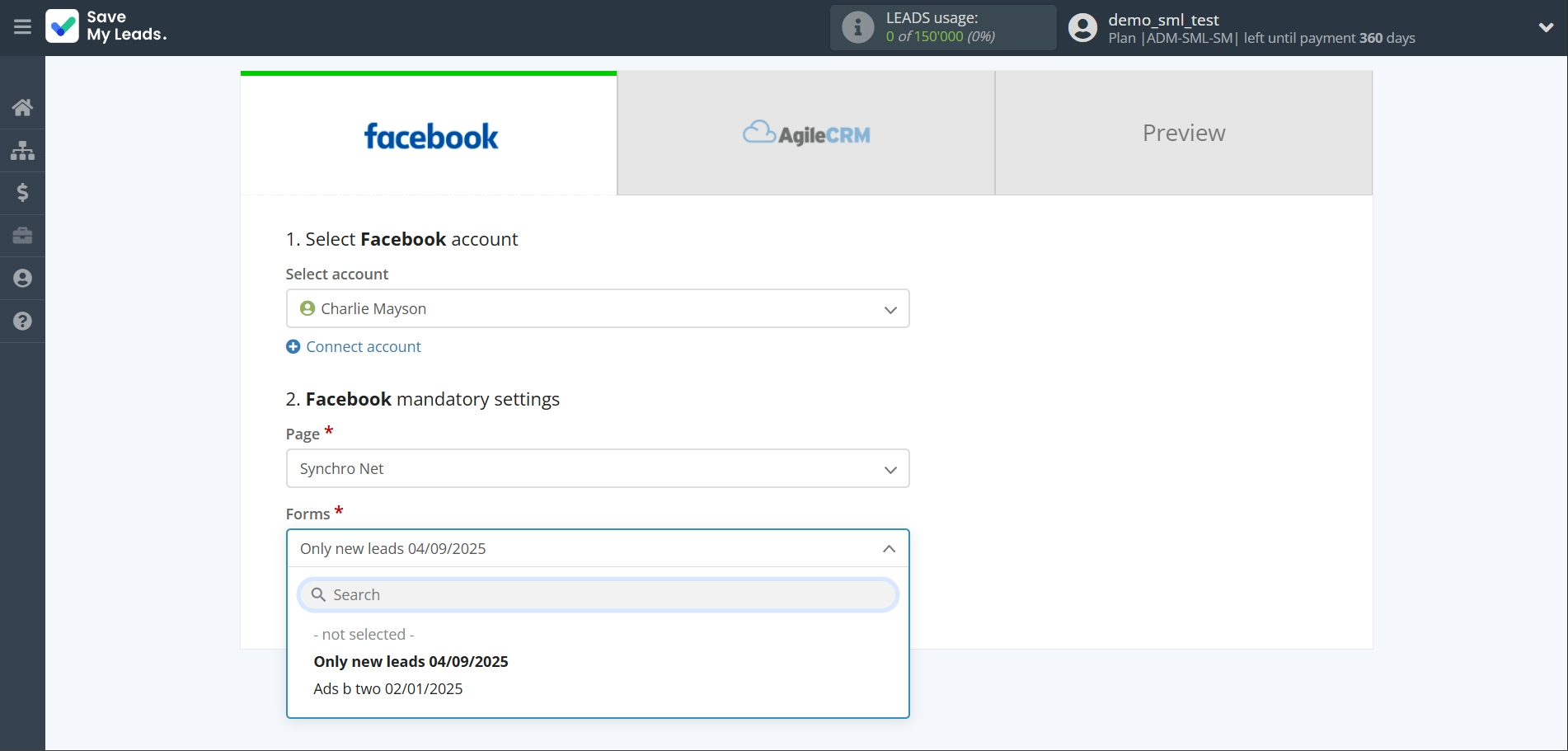1568x751 pixels.
Task: Click the Connect account link
Action: 363,347
